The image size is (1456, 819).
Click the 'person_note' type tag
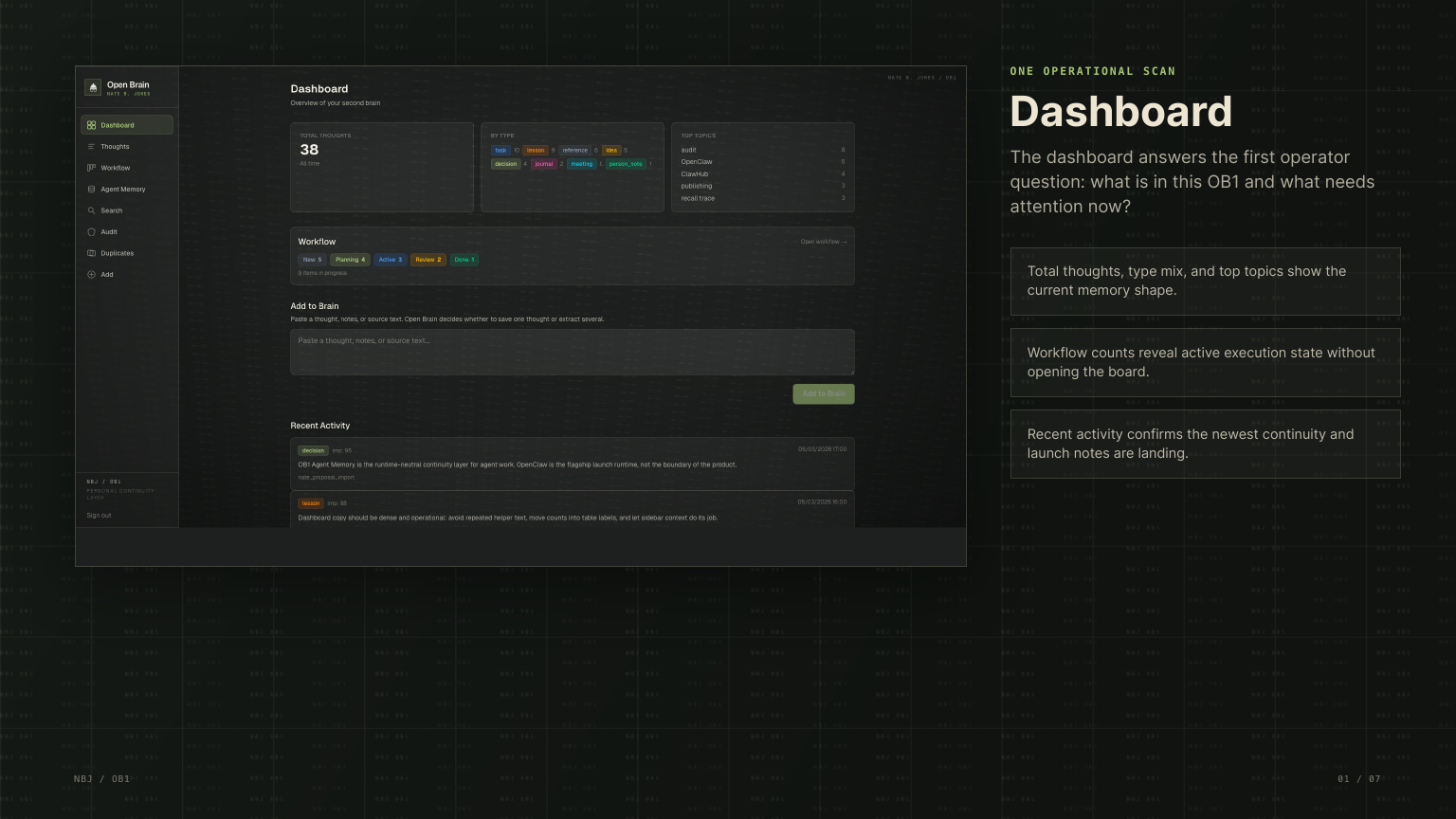coord(626,164)
